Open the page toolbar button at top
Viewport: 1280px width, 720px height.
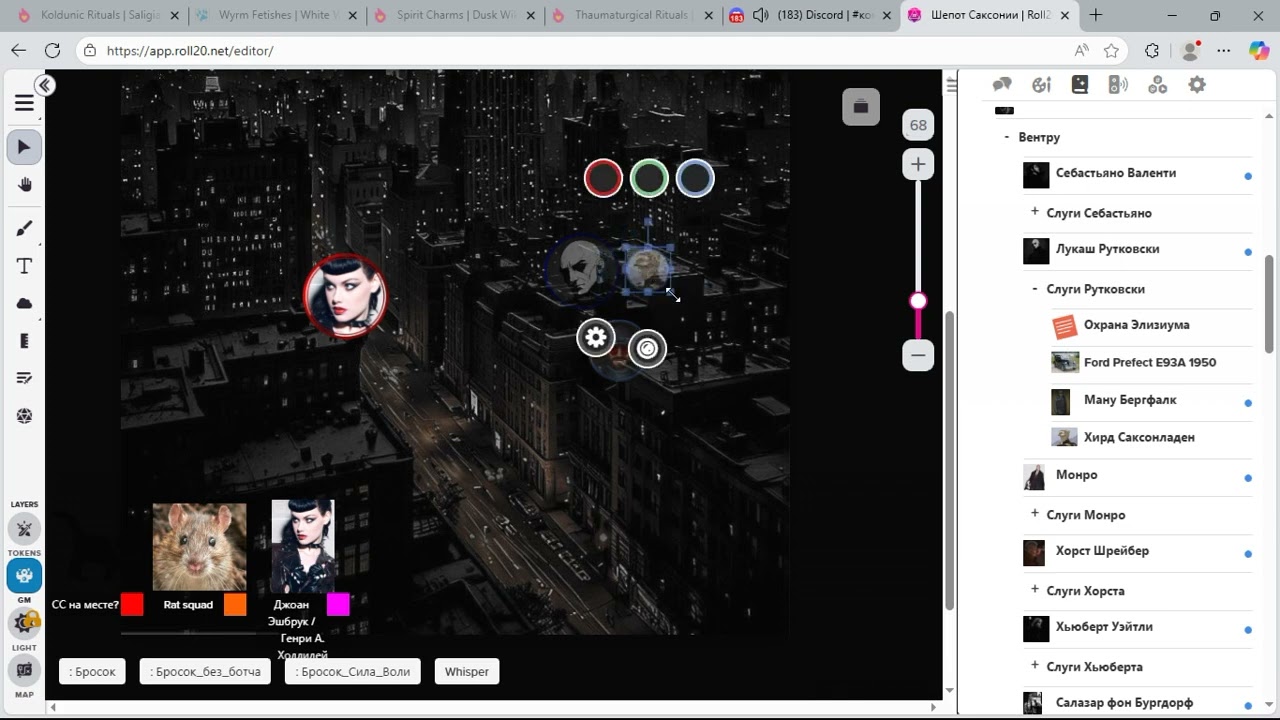coord(861,106)
